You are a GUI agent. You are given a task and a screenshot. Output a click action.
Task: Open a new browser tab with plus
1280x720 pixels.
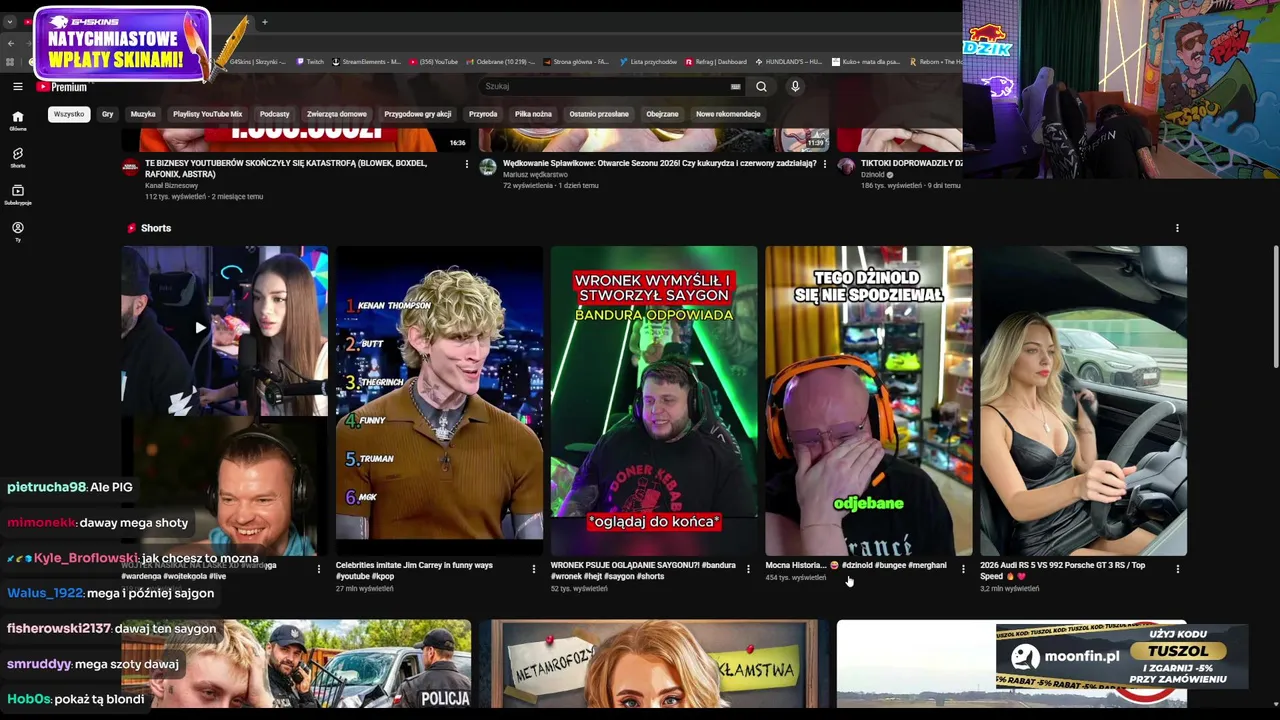point(265,22)
